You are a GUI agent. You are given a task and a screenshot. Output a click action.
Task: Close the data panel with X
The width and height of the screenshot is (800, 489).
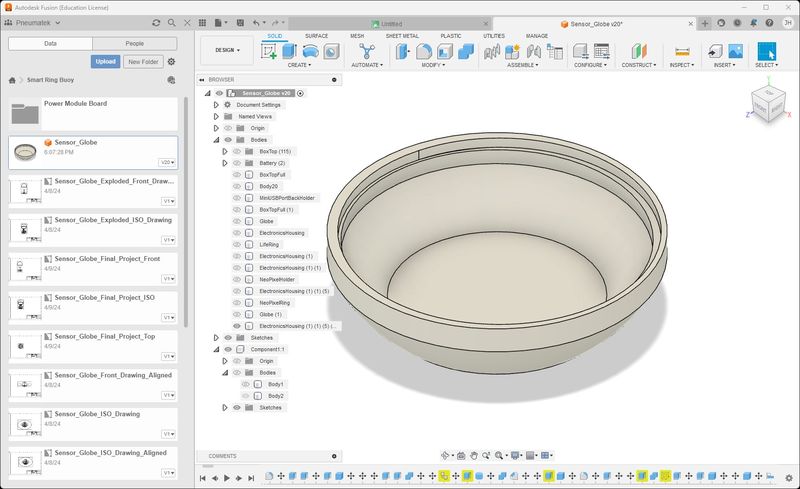[x=187, y=23]
